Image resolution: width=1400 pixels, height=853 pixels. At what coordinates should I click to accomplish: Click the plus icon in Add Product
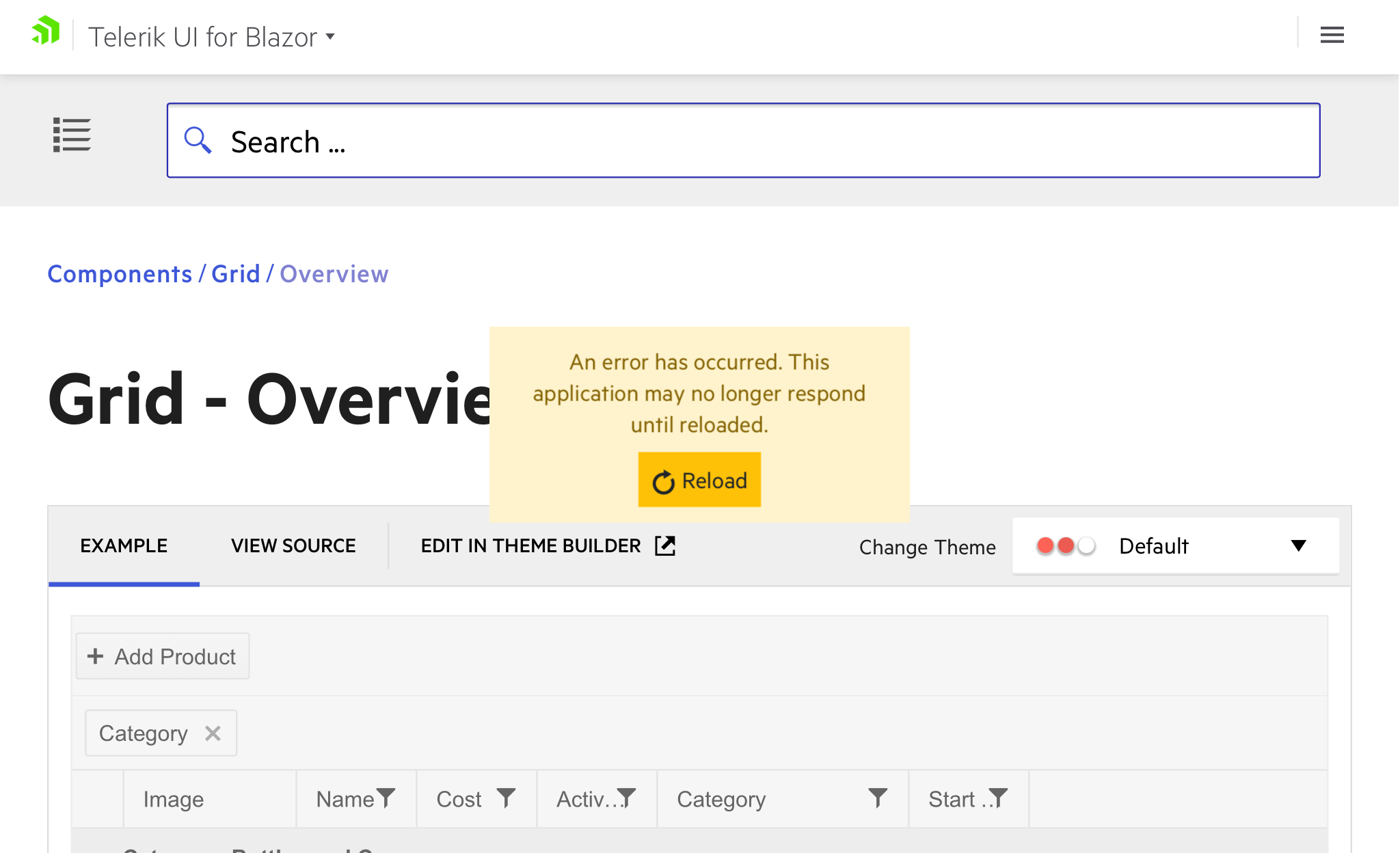[95, 656]
